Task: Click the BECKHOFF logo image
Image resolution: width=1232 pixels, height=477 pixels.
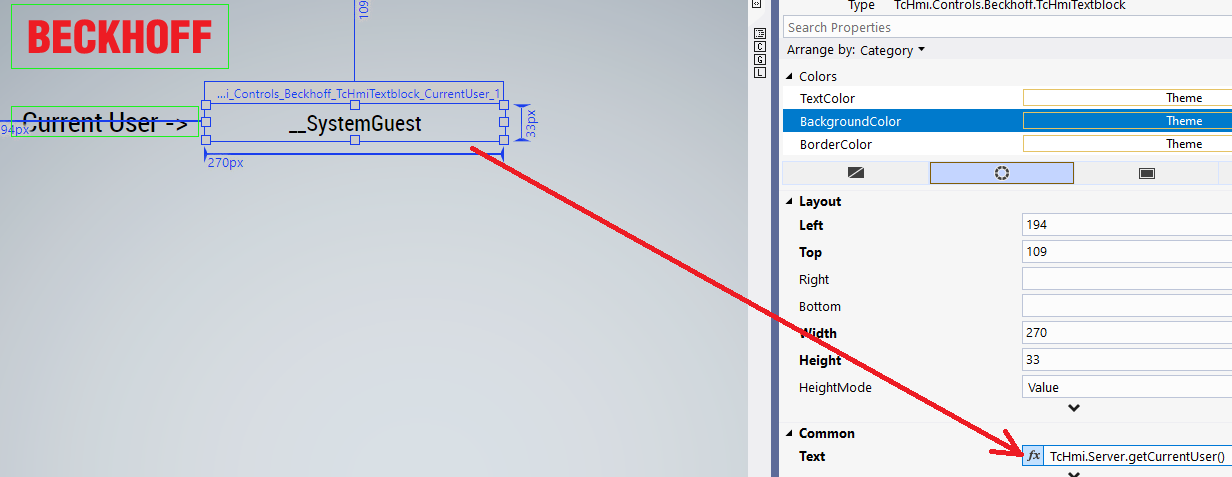Action: click(120, 37)
